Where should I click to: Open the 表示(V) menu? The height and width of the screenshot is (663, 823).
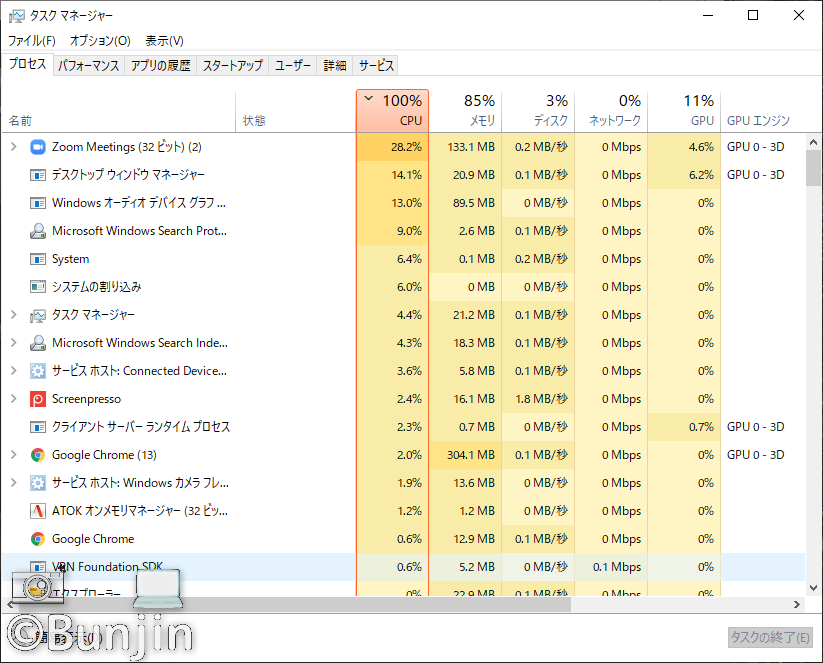[x=164, y=41]
